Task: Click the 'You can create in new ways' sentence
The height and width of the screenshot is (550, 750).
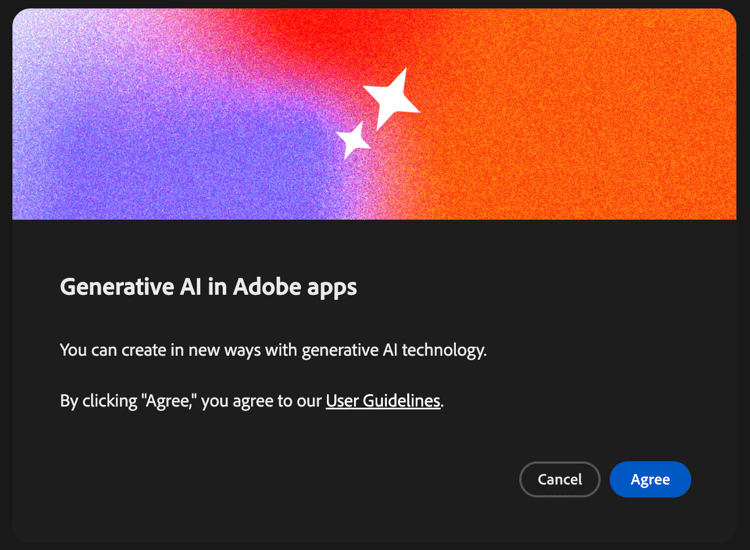Action: coord(273,350)
